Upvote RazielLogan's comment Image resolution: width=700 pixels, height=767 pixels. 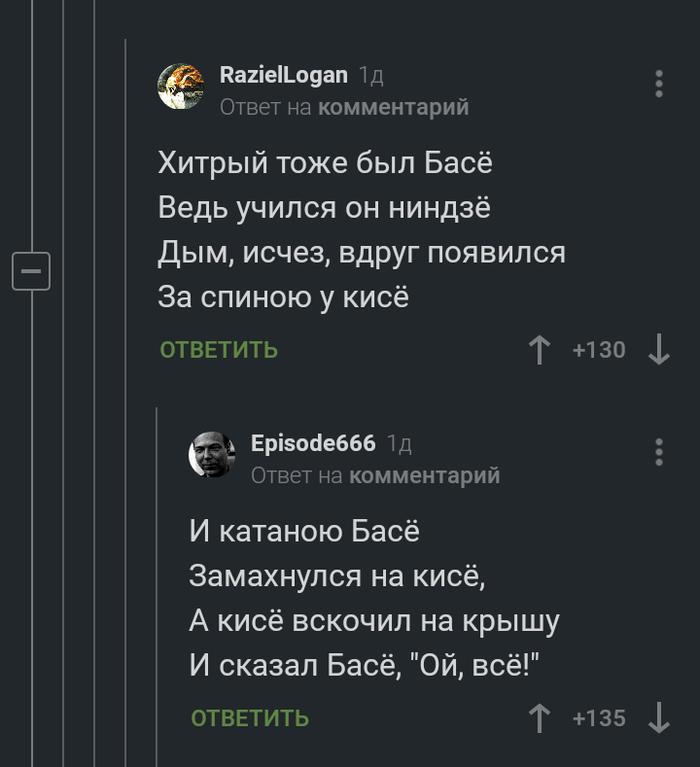(539, 350)
